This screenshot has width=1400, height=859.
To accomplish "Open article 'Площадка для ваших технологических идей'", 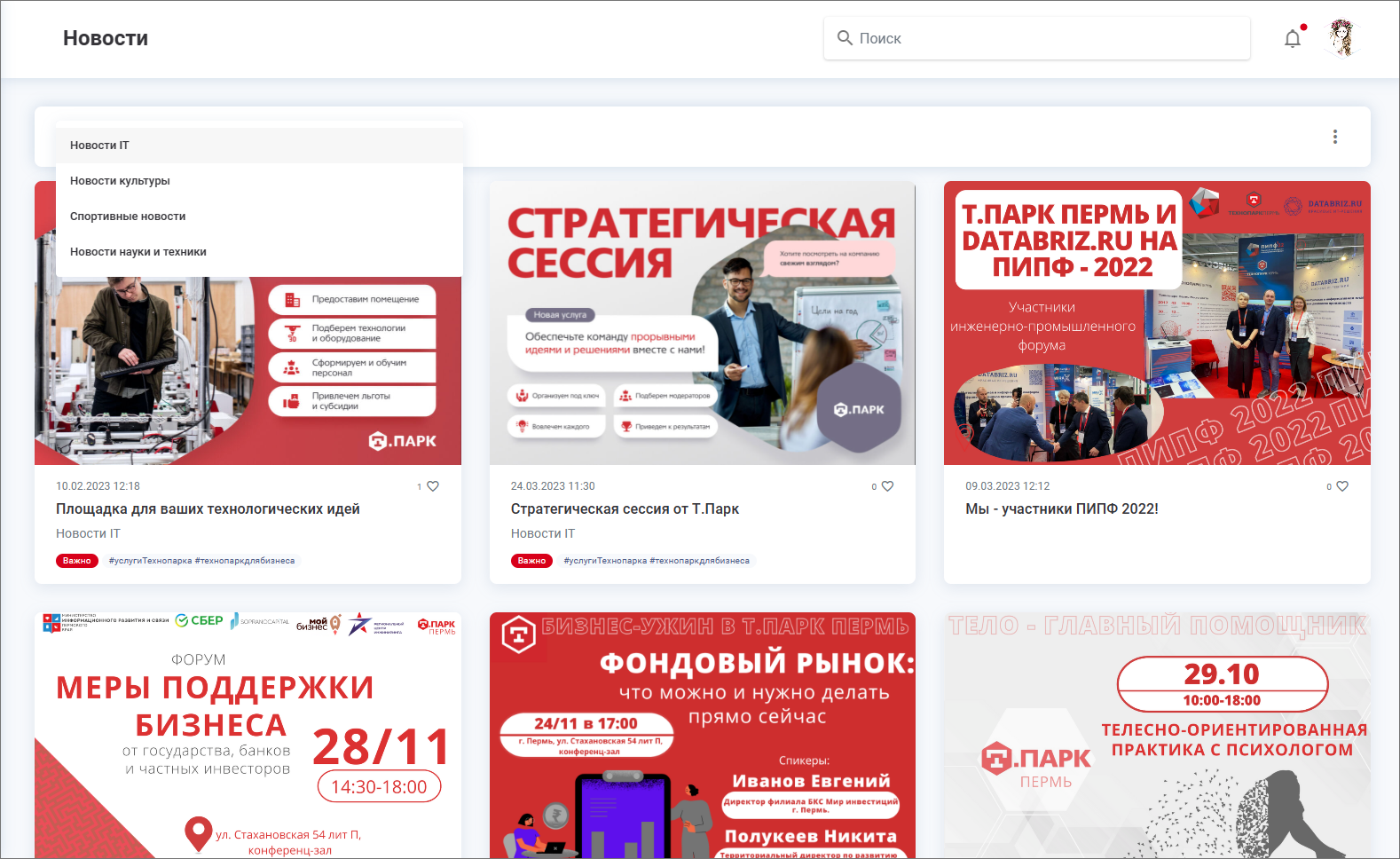I will (x=208, y=509).
